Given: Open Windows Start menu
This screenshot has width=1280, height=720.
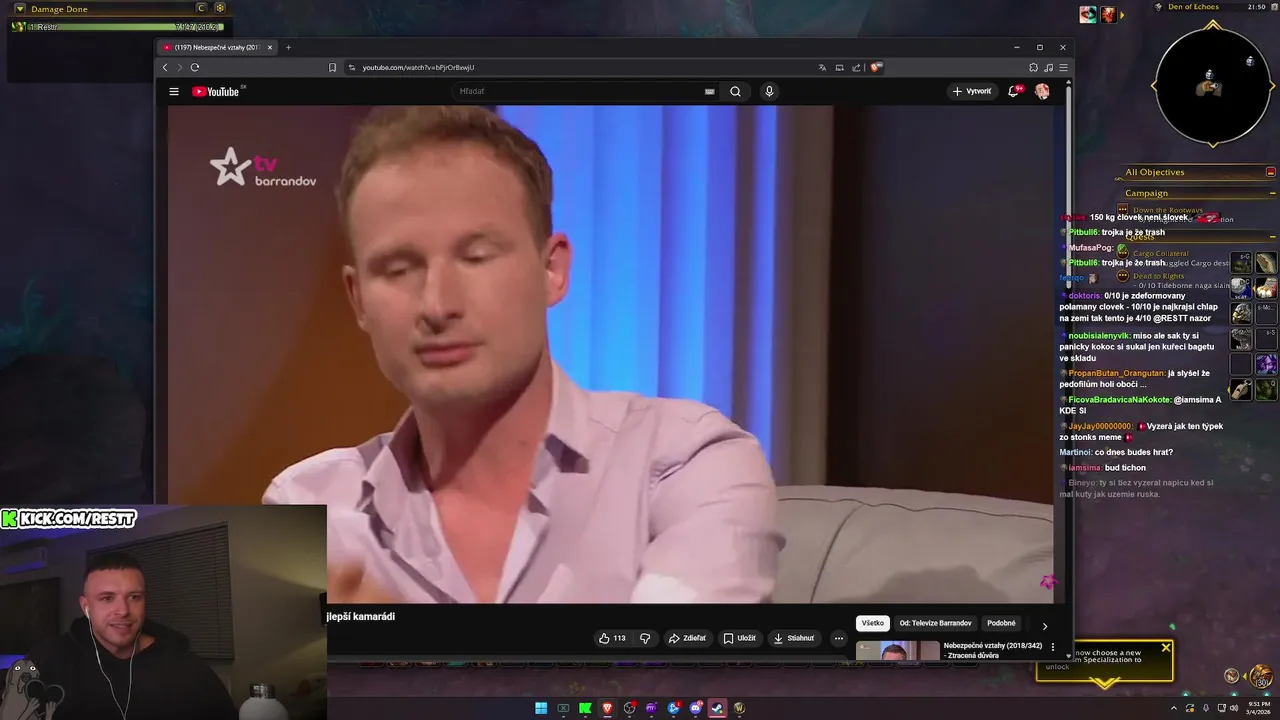Looking at the screenshot, I should pyautogui.click(x=541, y=708).
